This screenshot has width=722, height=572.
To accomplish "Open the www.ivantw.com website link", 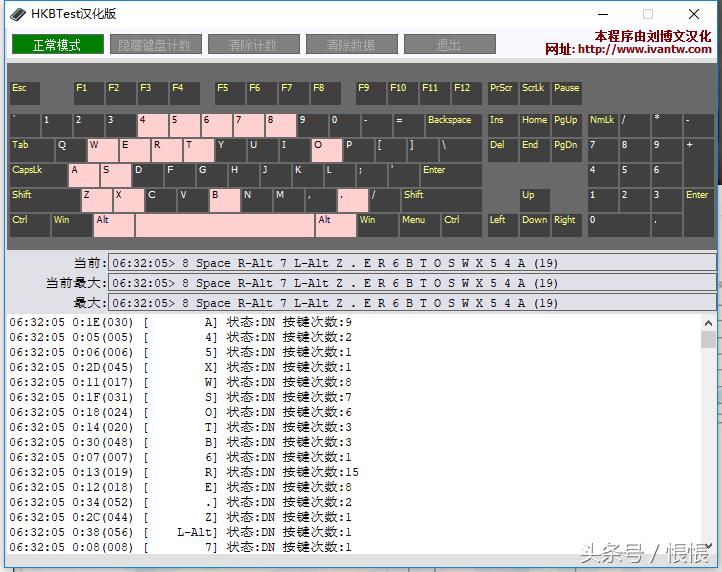I will pos(645,49).
